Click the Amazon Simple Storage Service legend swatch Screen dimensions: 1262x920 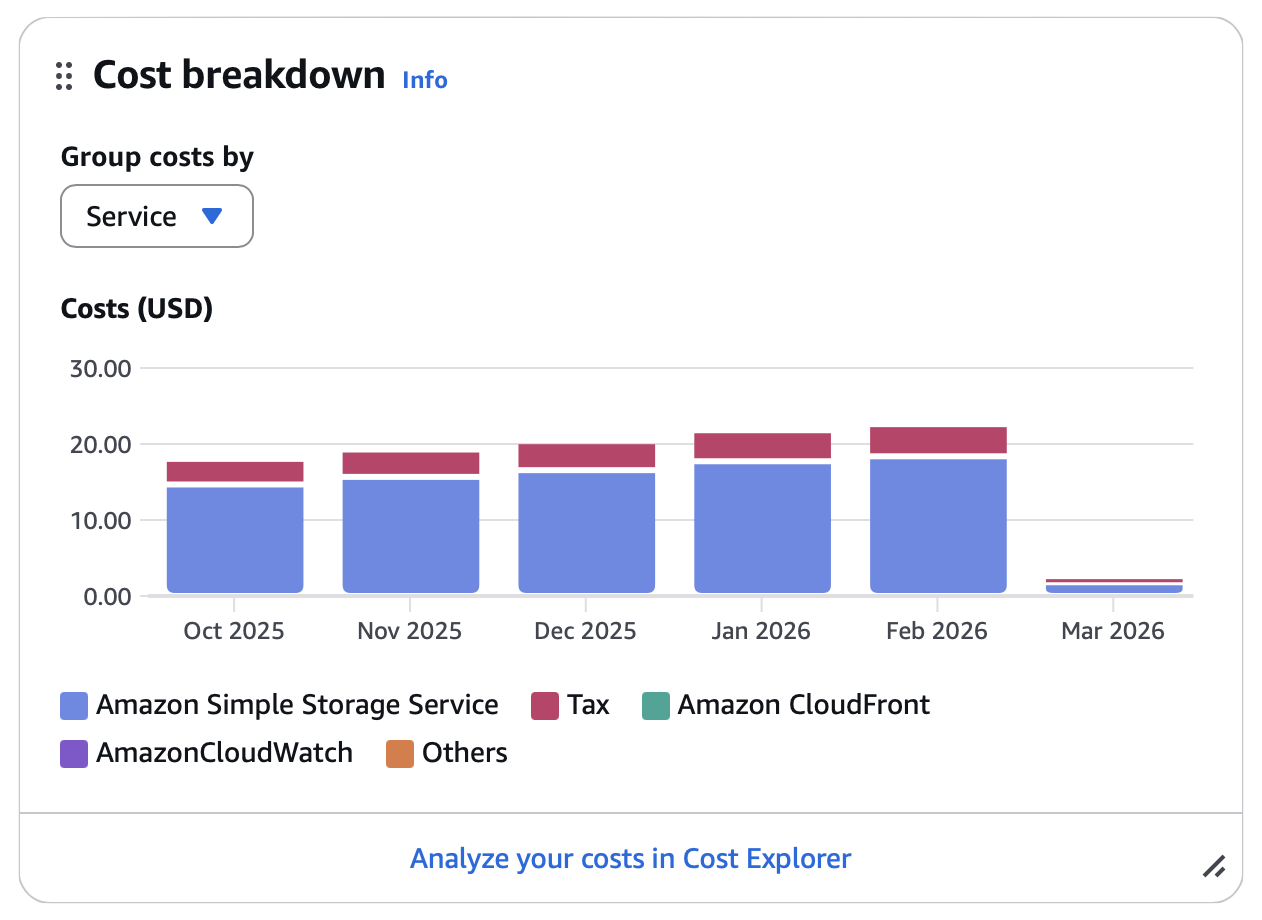tap(74, 706)
